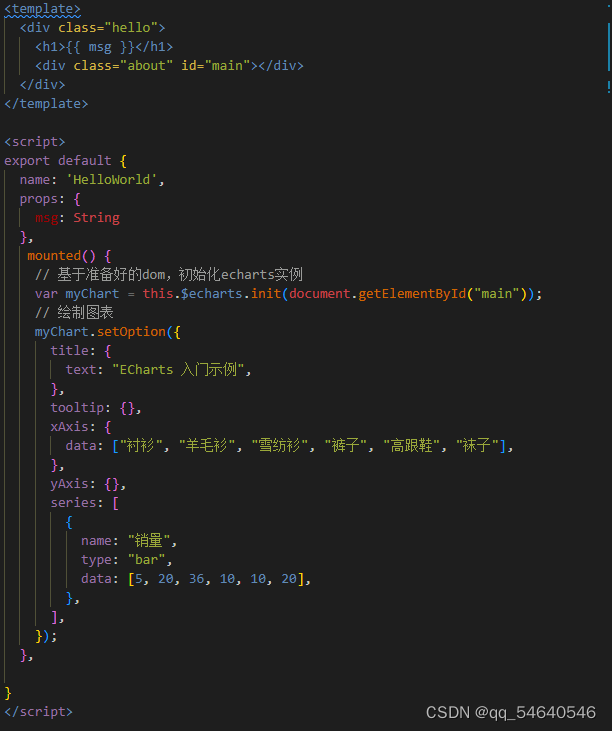Image resolution: width=612 pixels, height=731 pixels.
Task: Click the "雪纺衫" string in xAxis data
Action: click(x=280, y=446)
